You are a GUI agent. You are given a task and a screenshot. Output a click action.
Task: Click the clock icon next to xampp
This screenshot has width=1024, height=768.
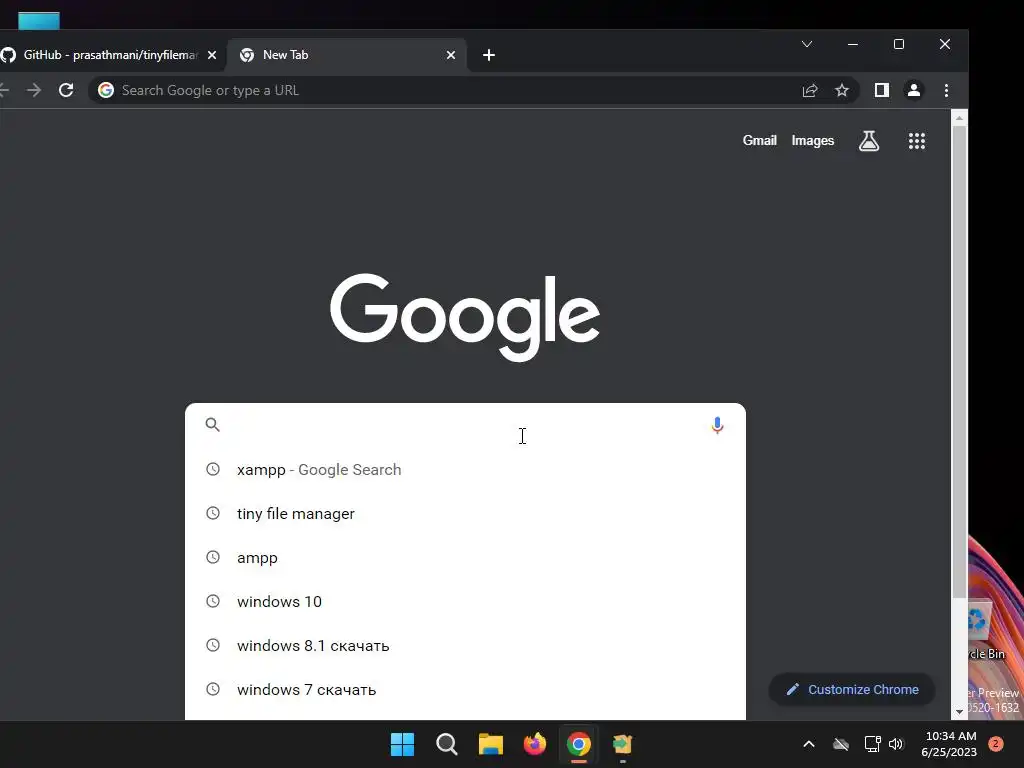point(213,469)
